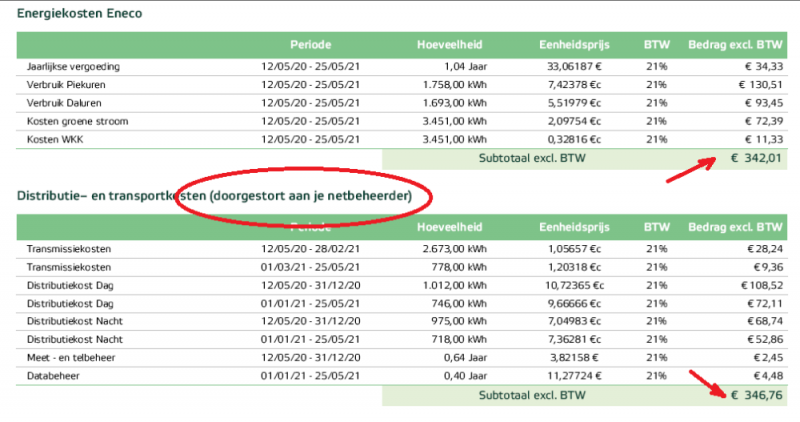Select the 'Verbruik Piekuren' row label
800x422 pixels.
(x=66, y=85)
